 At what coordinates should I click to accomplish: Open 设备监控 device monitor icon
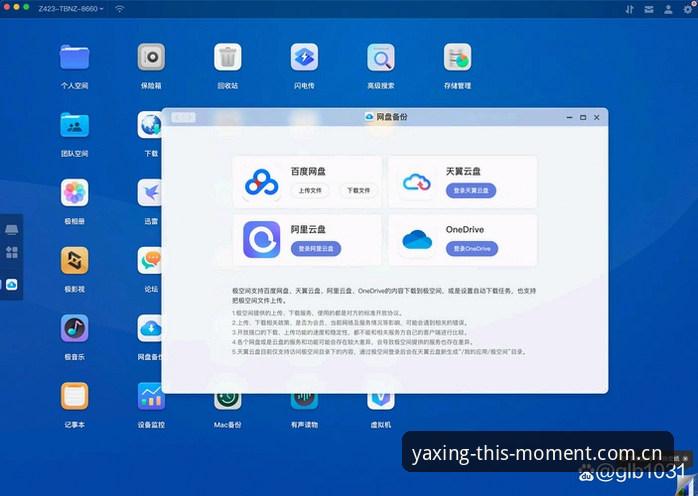[151, 396]
